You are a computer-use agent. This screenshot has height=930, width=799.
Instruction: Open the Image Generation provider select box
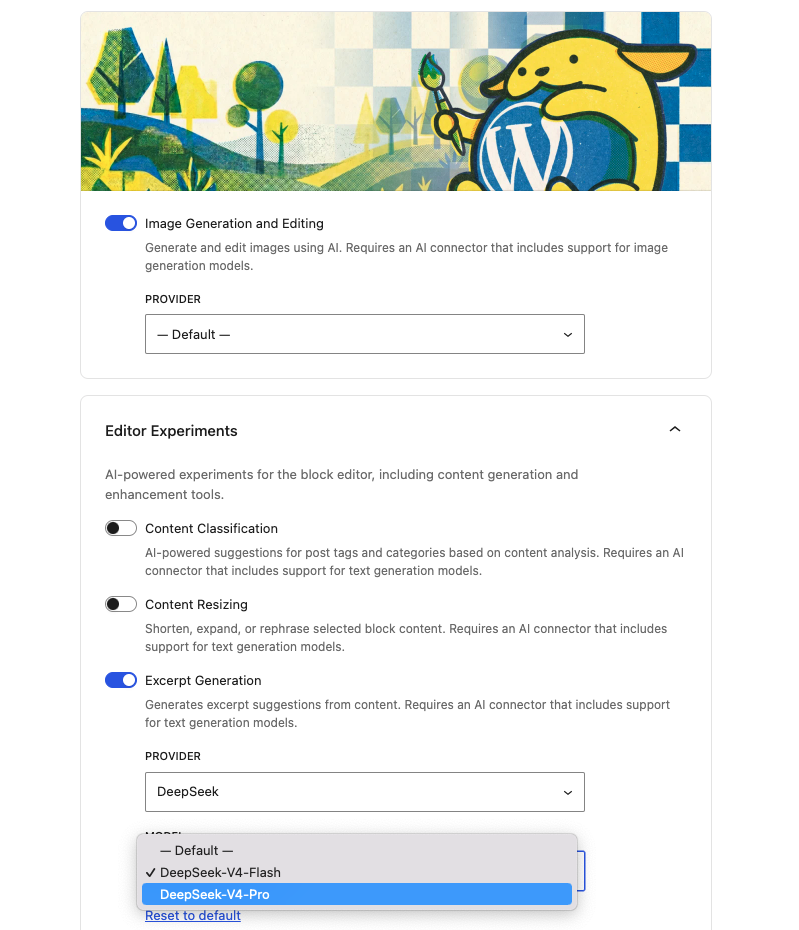(365, 334)
